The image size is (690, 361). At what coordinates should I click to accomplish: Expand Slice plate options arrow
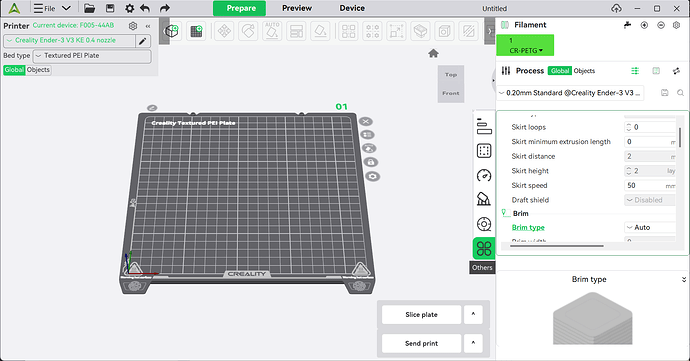pyautogui.click(x=473, y=314)
